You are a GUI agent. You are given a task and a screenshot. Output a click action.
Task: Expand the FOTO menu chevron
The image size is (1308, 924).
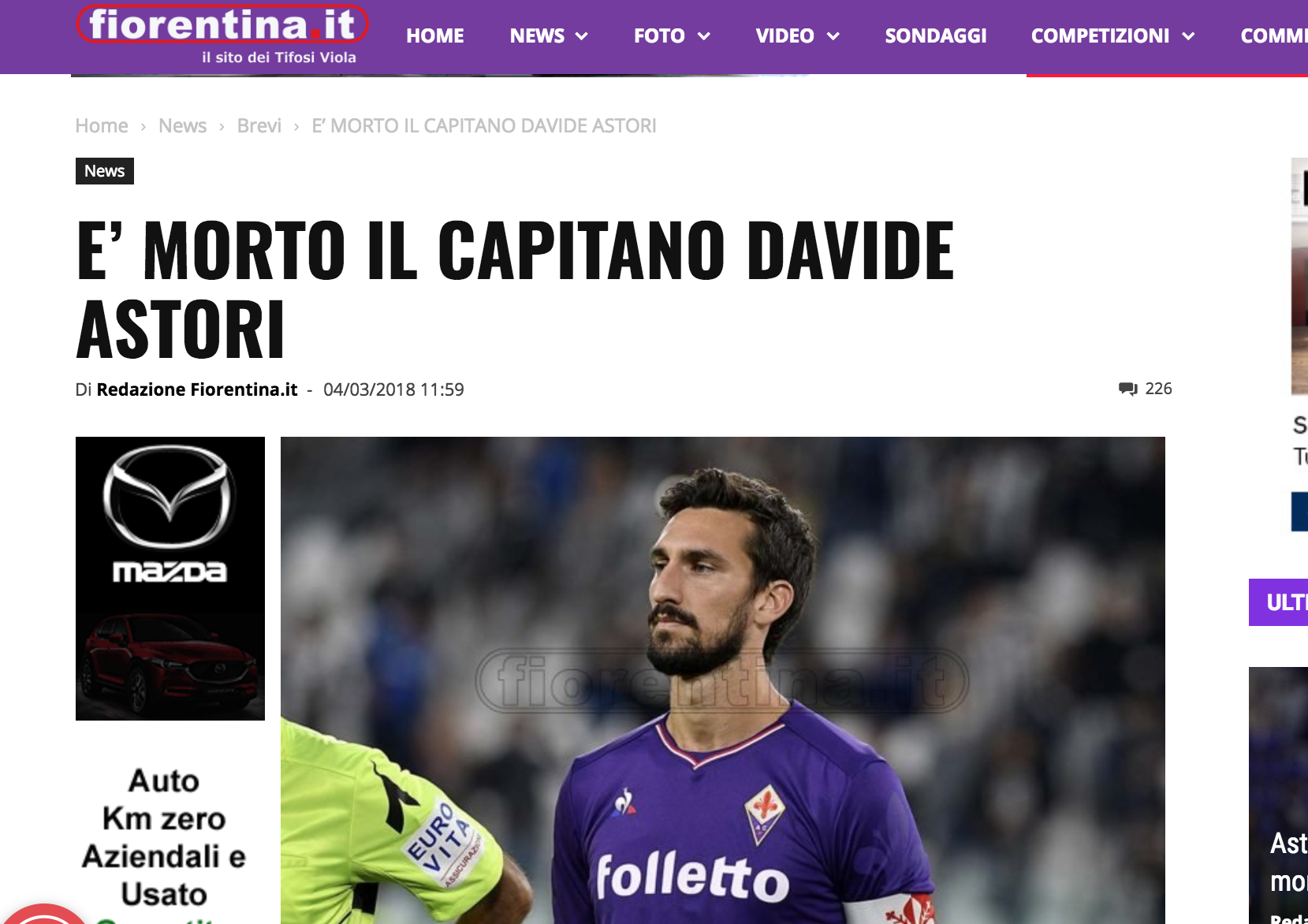pyautogui.click(x=704, y=36)
